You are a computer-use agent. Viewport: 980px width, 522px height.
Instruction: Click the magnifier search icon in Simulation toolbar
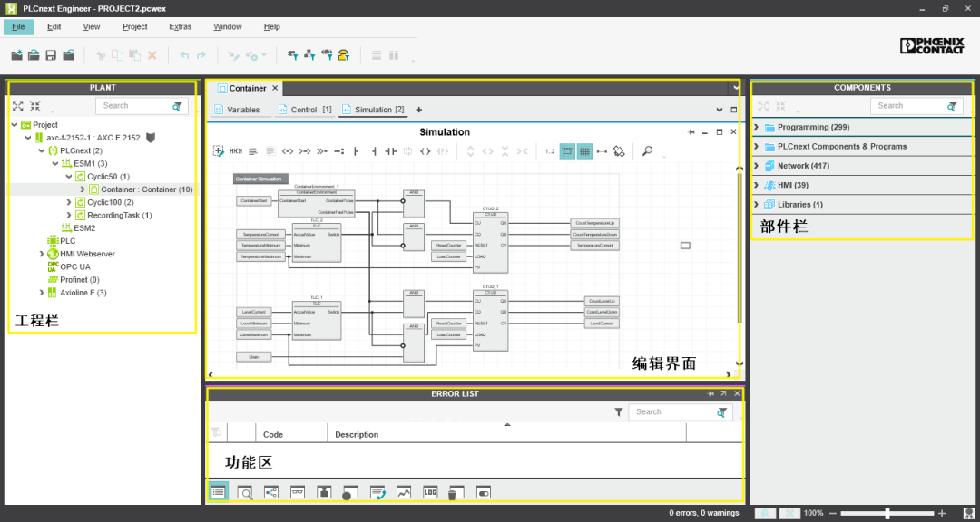pos(647,151)
